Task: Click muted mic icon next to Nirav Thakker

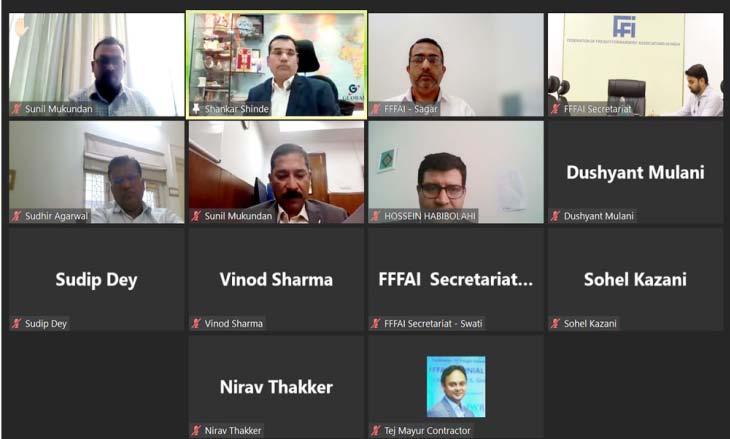Action: [196, 431]
